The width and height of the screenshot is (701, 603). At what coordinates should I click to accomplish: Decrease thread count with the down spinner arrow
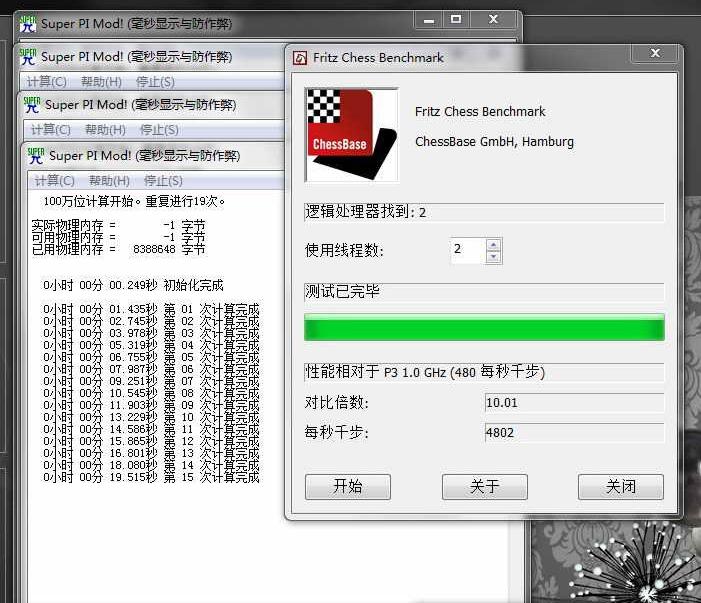pyautogui.click(x=493, y=257)
